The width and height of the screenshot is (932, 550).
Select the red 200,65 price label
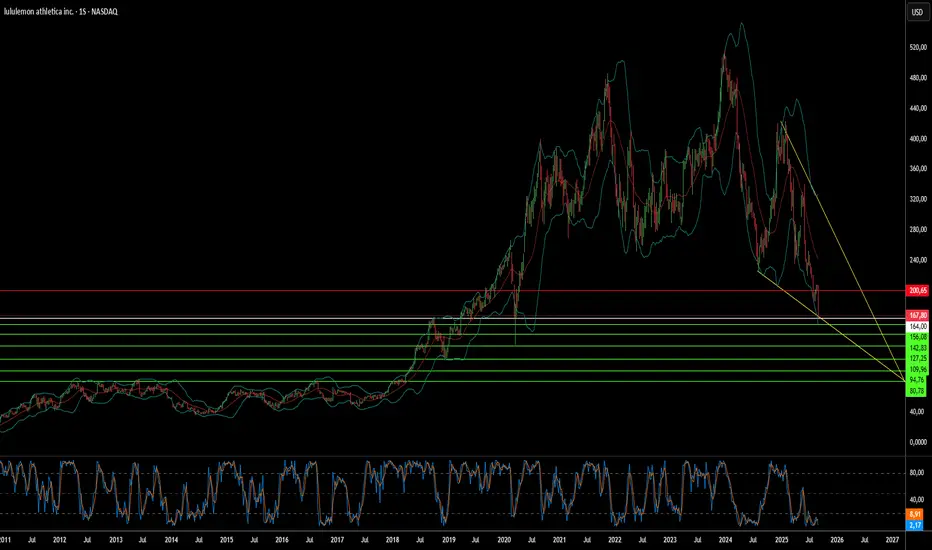(917, 291)
